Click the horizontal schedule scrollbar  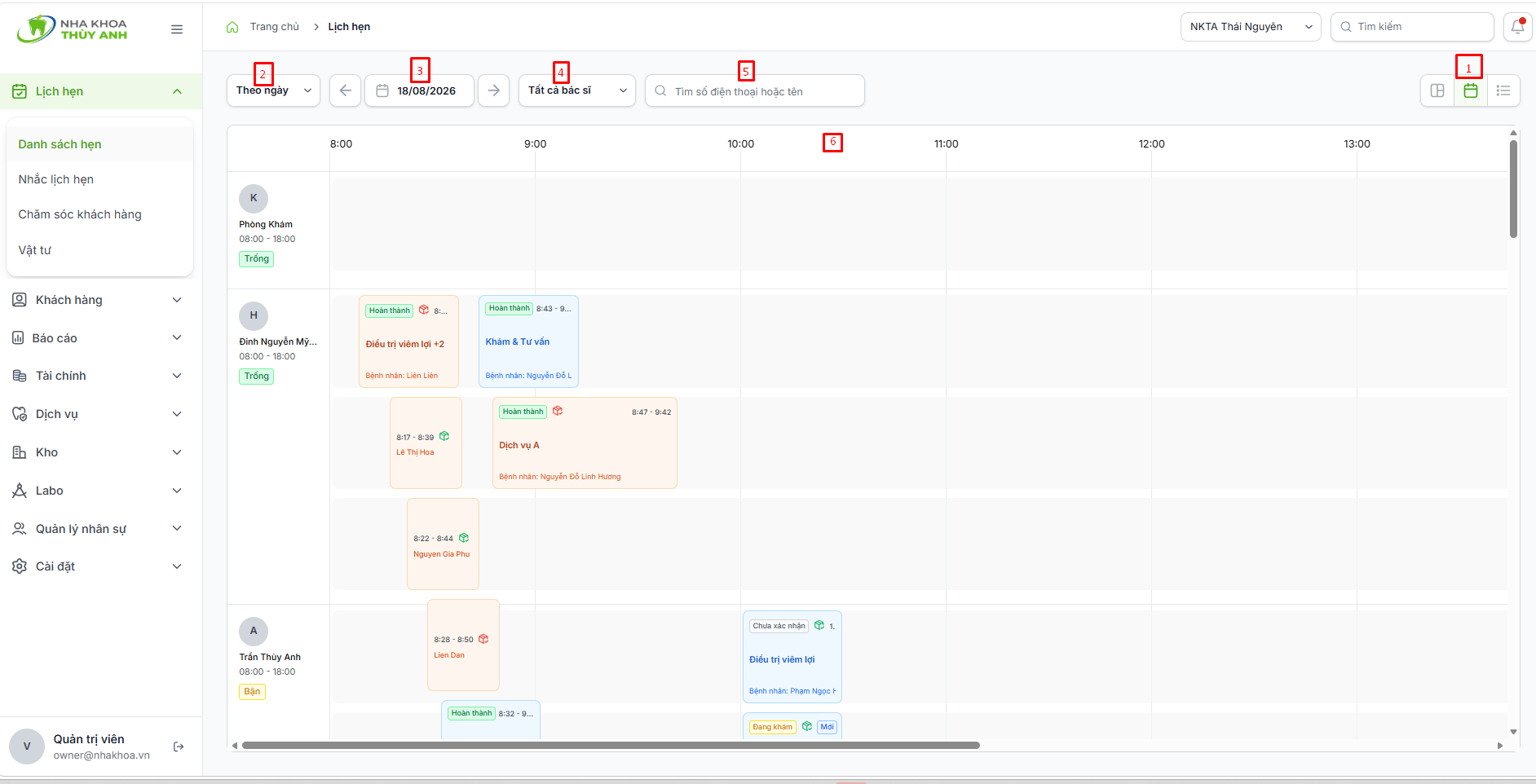click(x=611, y=745)
